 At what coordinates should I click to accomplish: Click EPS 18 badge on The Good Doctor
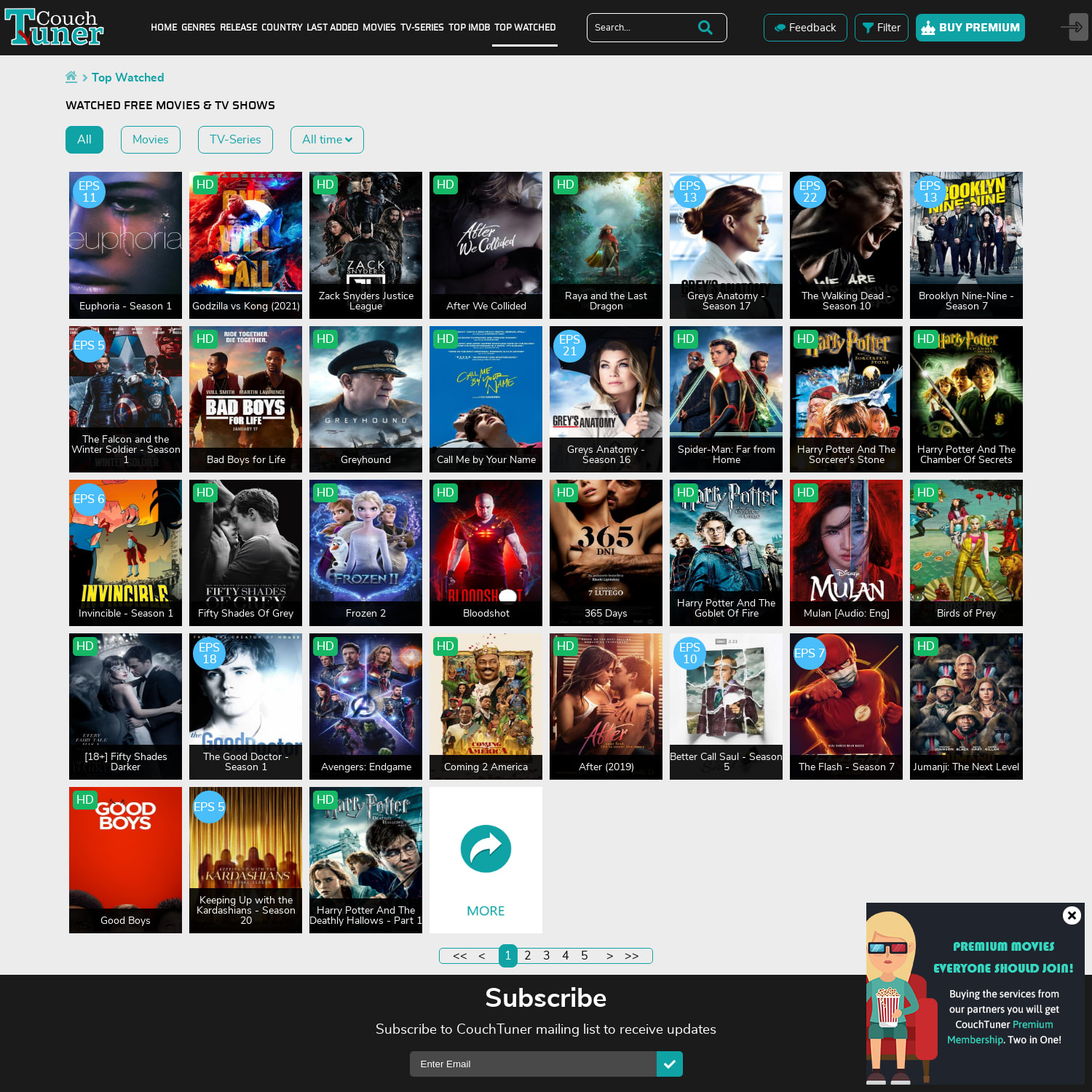tap(209, 653)
